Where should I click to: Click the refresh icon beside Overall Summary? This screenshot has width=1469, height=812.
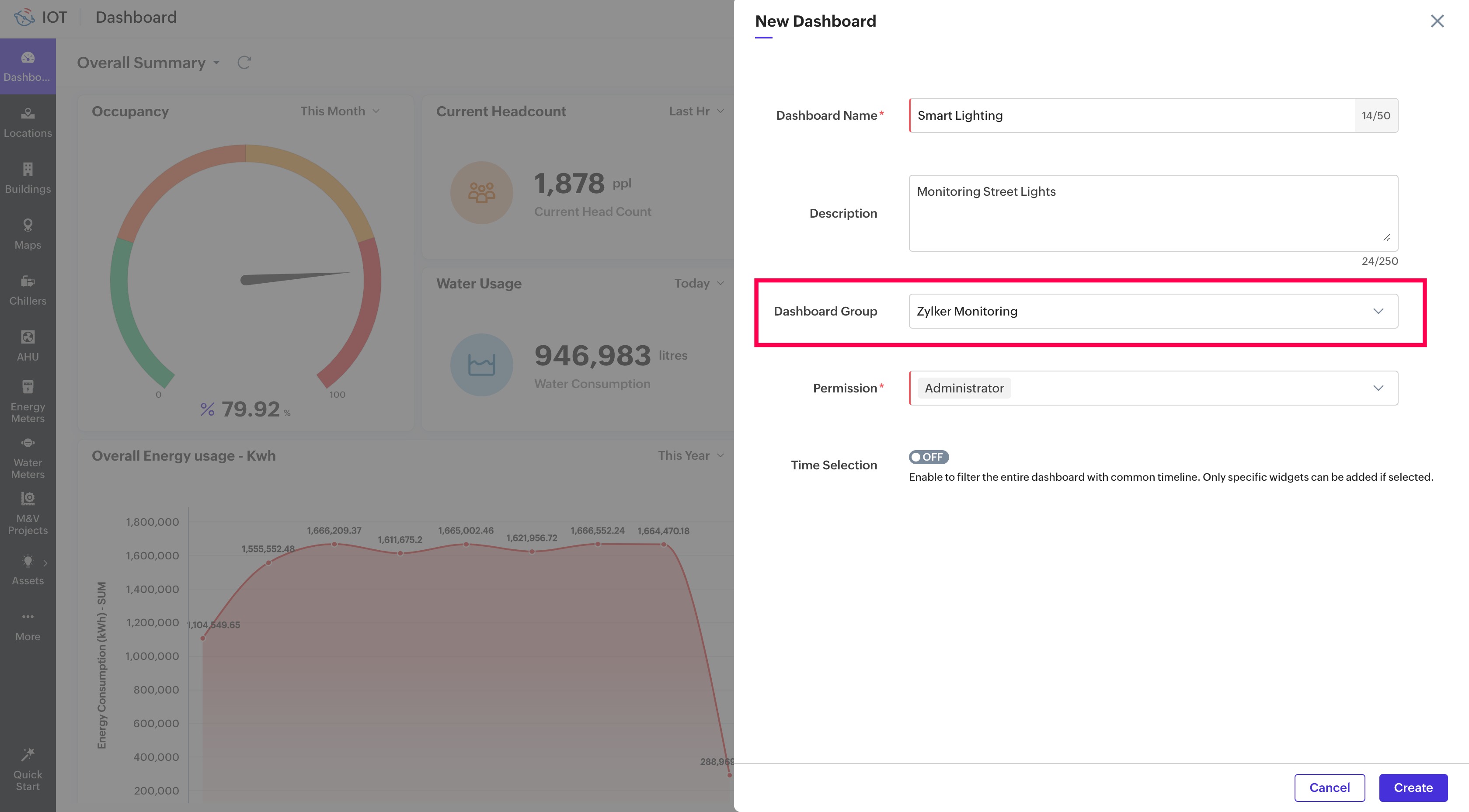244,63
